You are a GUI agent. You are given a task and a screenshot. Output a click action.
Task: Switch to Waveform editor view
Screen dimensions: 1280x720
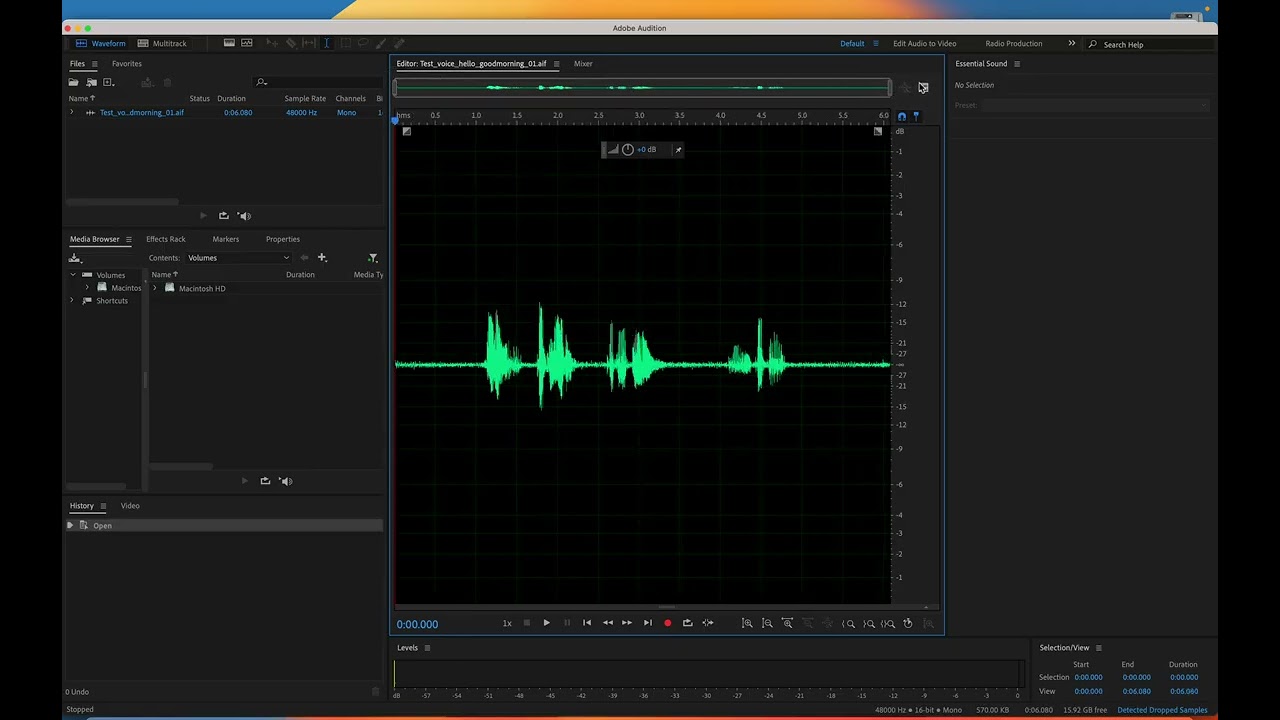click(101, 43)
